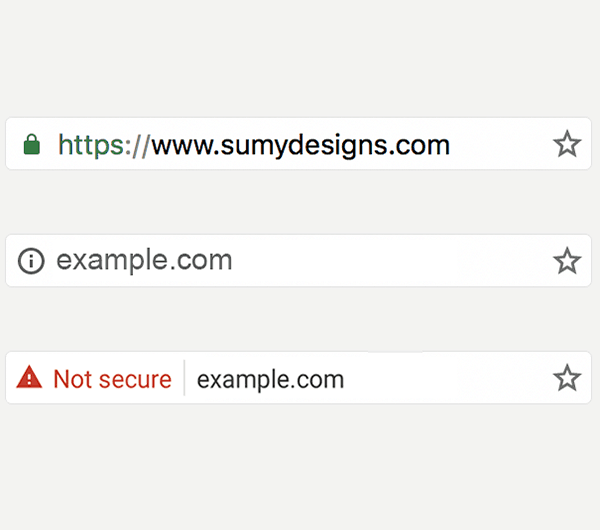
Task: Click the red Not secure label
Action: coord(112,379)
